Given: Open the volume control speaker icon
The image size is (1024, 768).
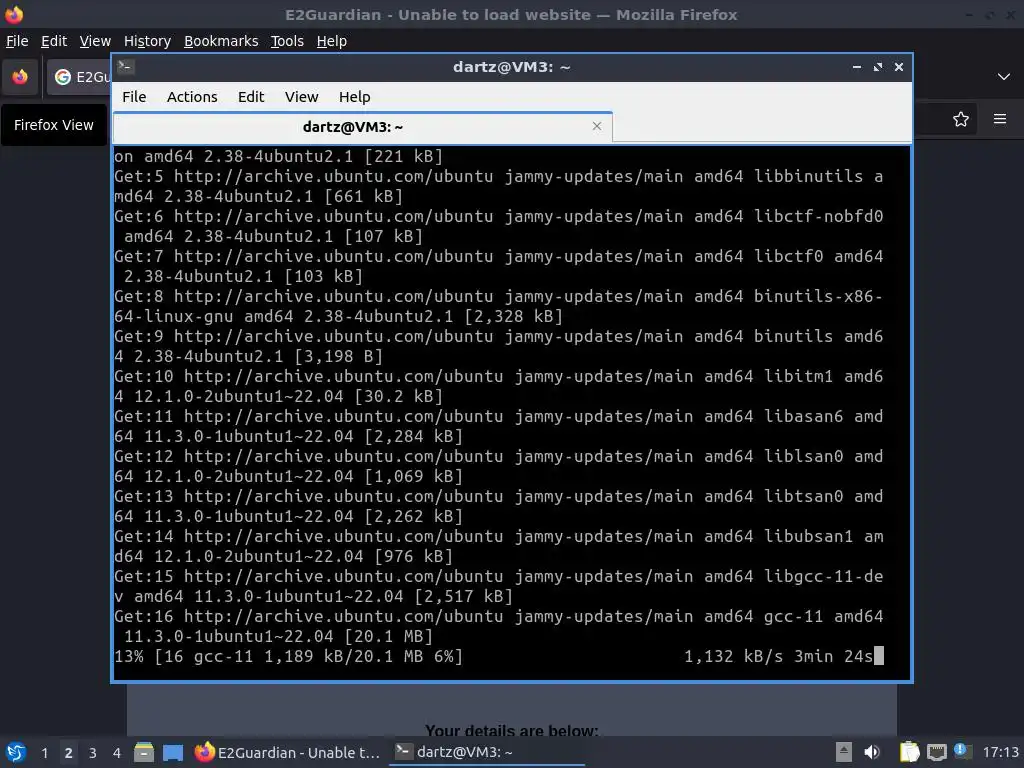Looking at the screenshot, I should [x=872, y=752].
